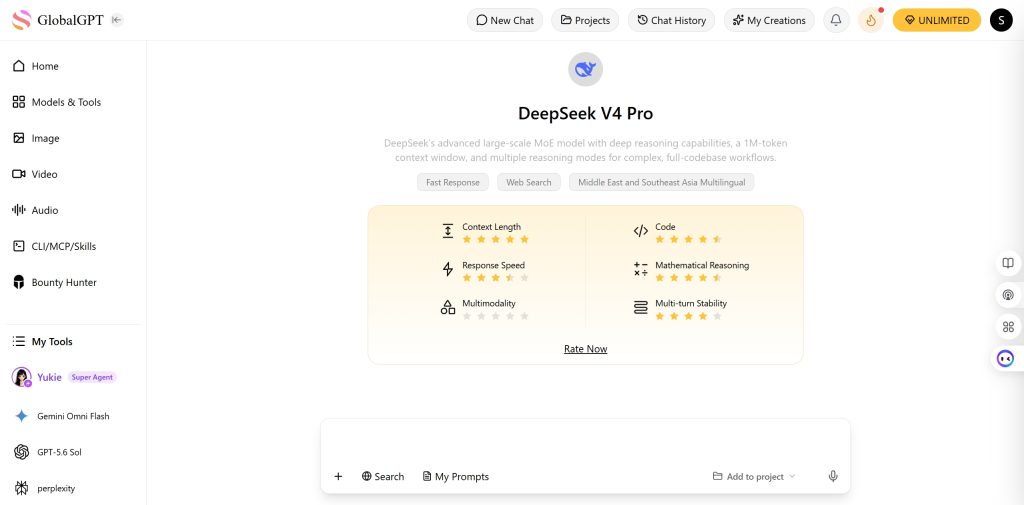This screenshot has width=1024, height=505.
Task: Open the book icon on right edge
Action: (1008, 263)
